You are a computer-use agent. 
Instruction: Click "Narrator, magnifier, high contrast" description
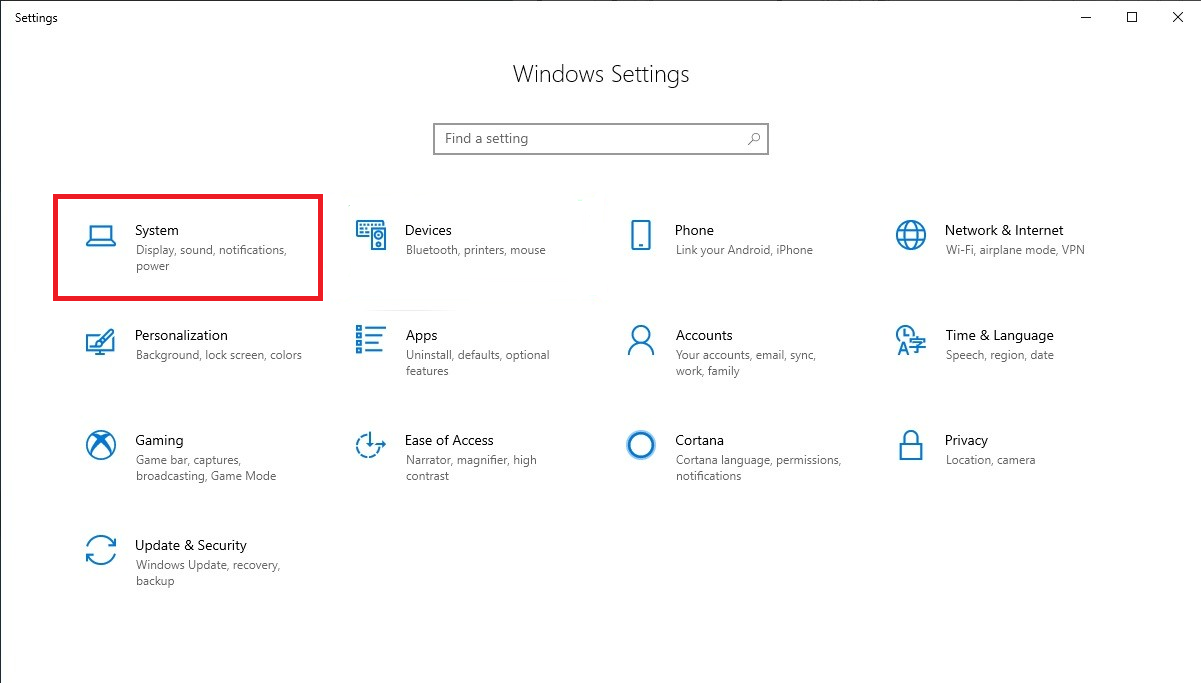(471, 468)
